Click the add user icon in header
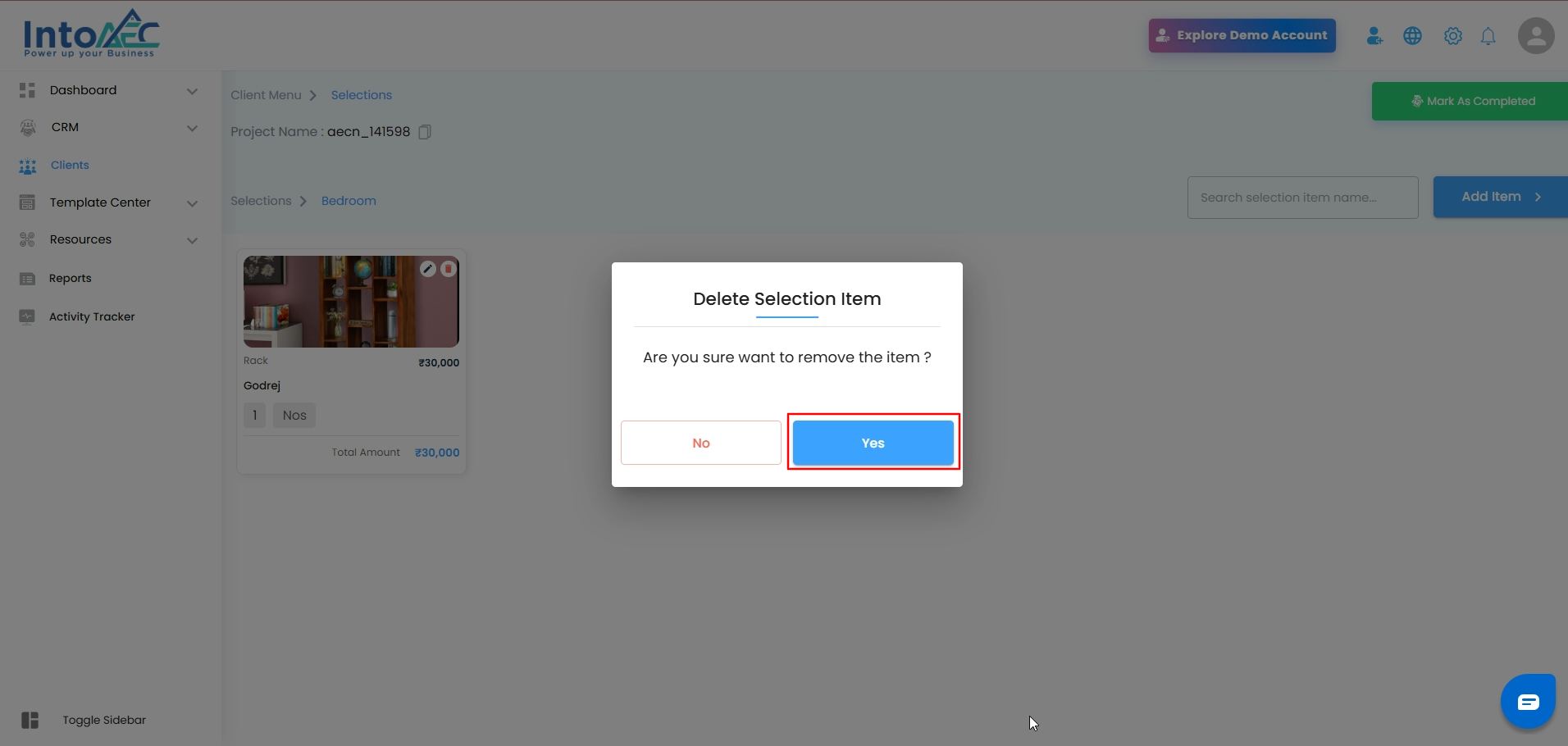Image resolution: width=1568 pixels, height=746 pixels. (1374, 36)
